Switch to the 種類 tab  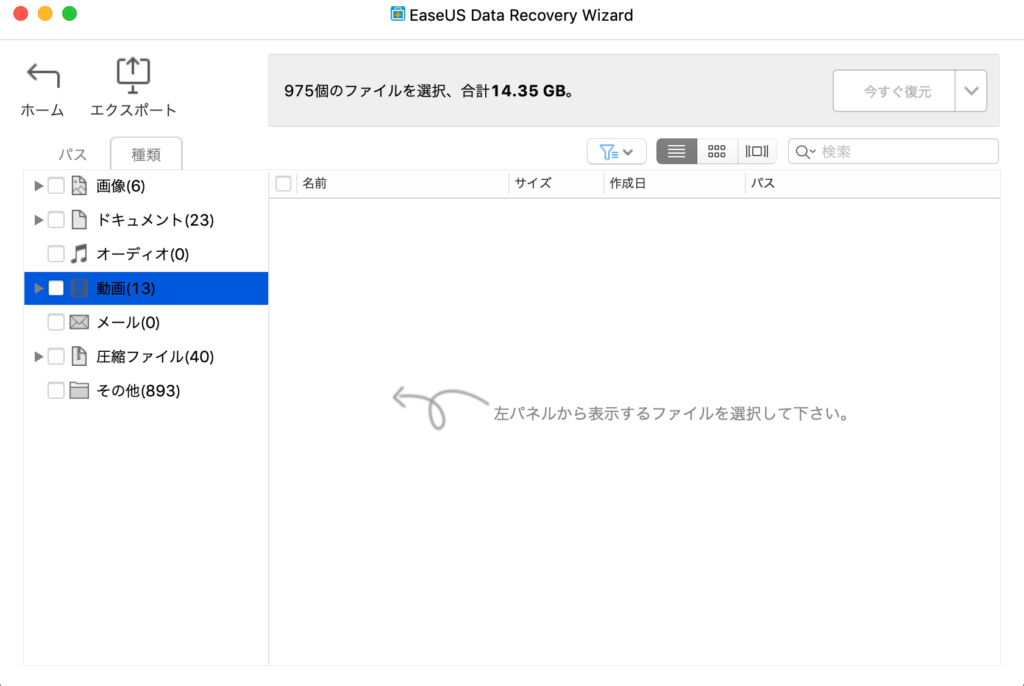146,154
